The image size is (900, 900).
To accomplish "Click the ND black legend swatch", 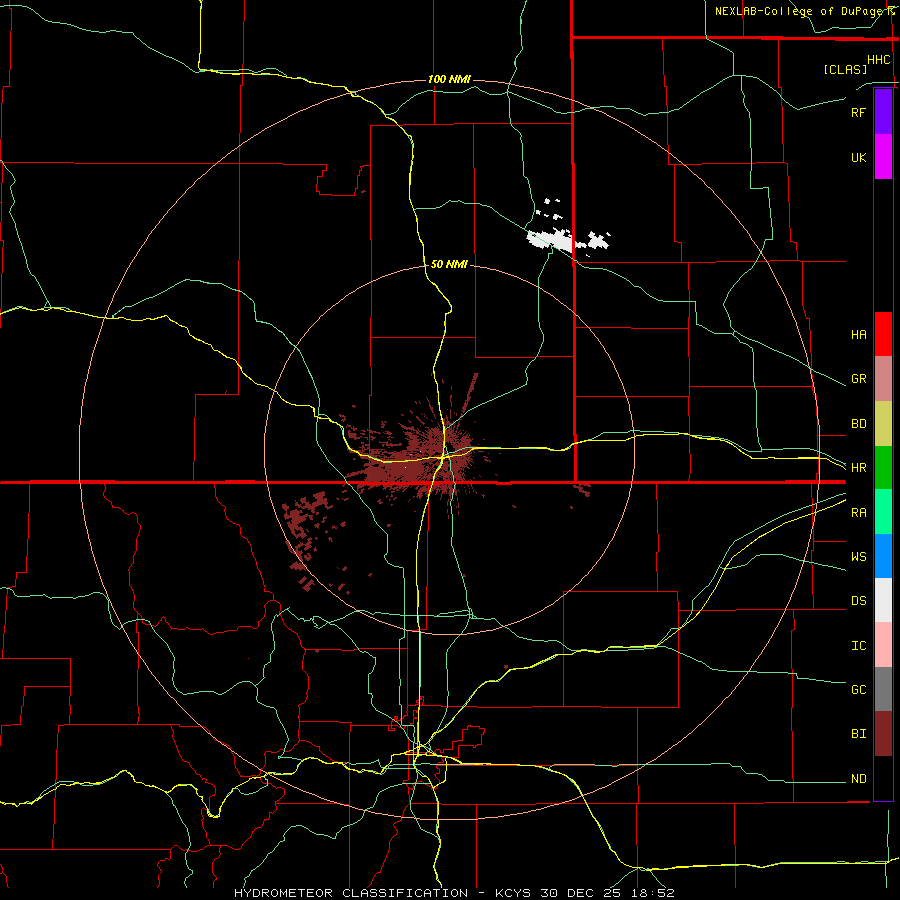I will [x=883, y=778].
